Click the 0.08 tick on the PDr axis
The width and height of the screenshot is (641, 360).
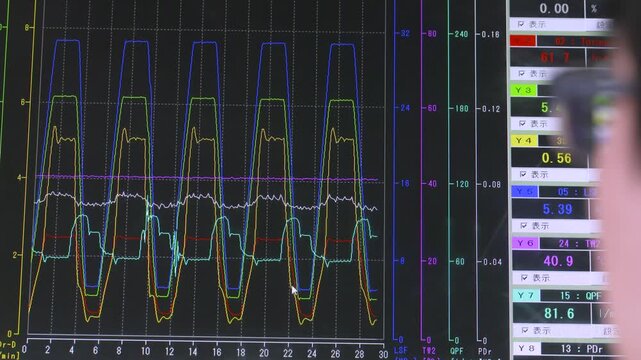pyautogui.click(x=491, y=184)
